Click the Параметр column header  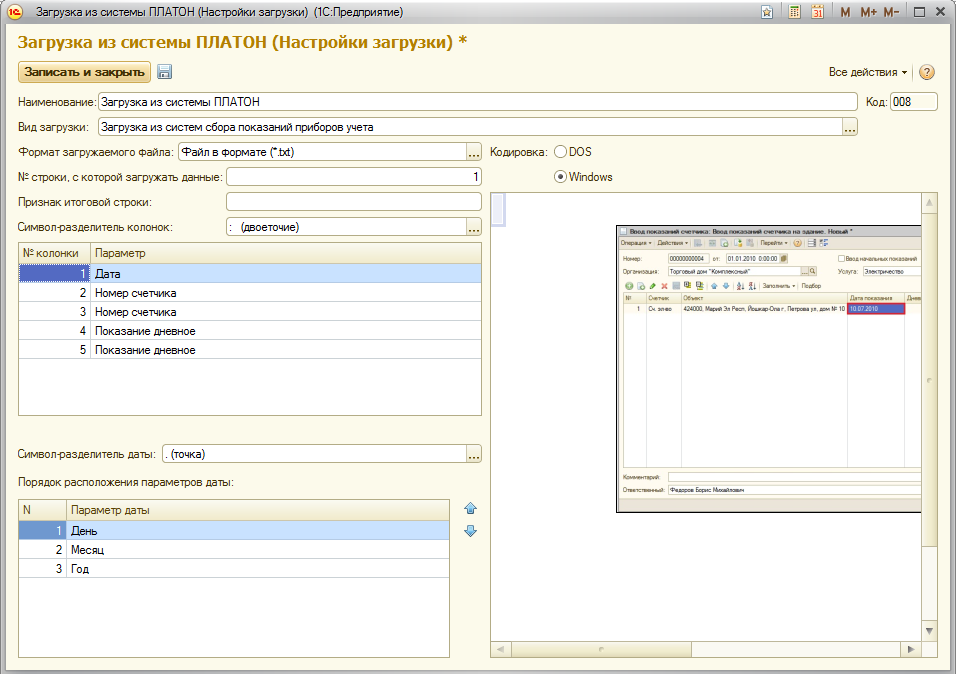point(286,253)
